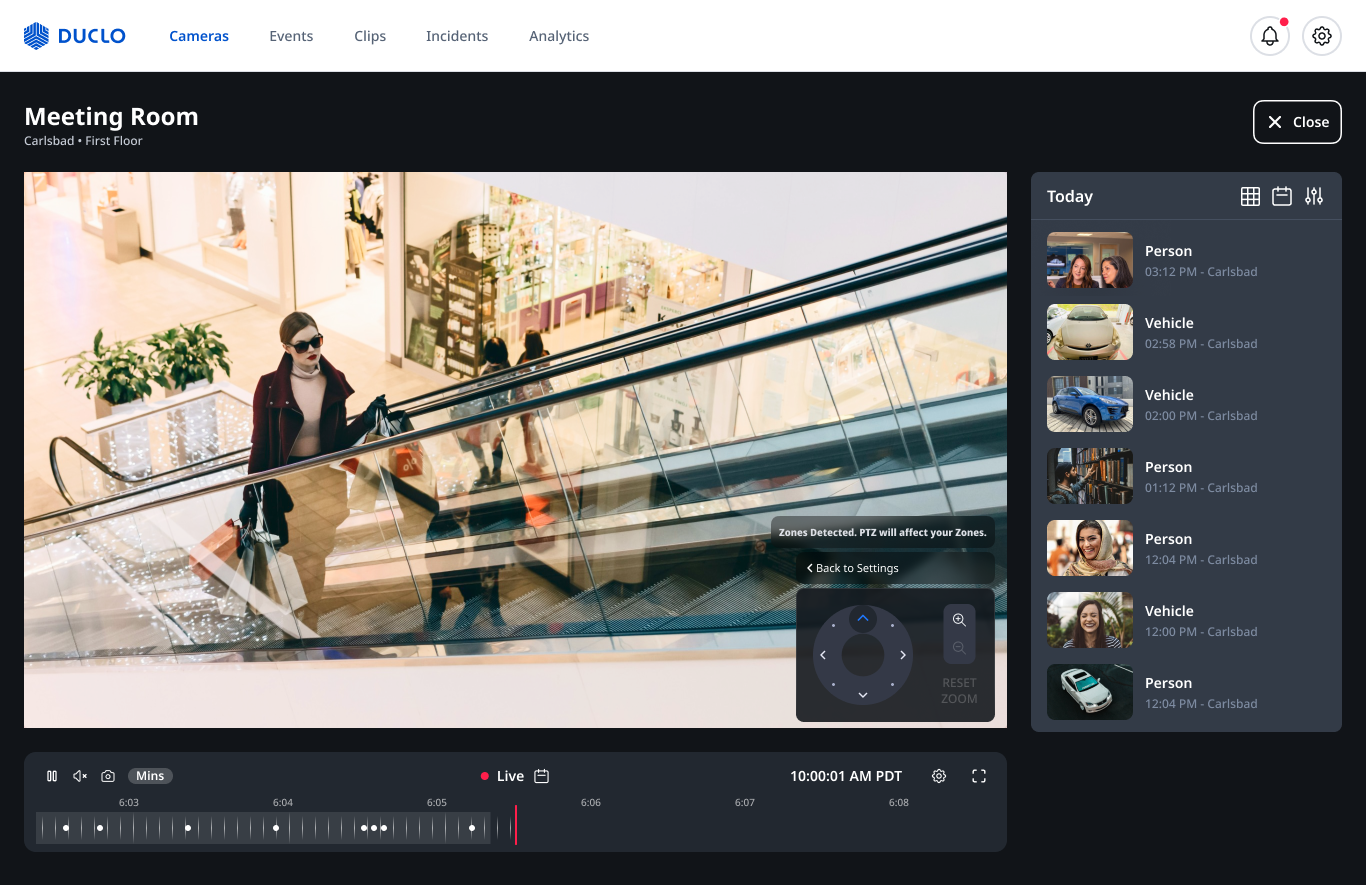Open the player settings gear
This screenshot has height=885, width=1366.
(x=939, y=776)
